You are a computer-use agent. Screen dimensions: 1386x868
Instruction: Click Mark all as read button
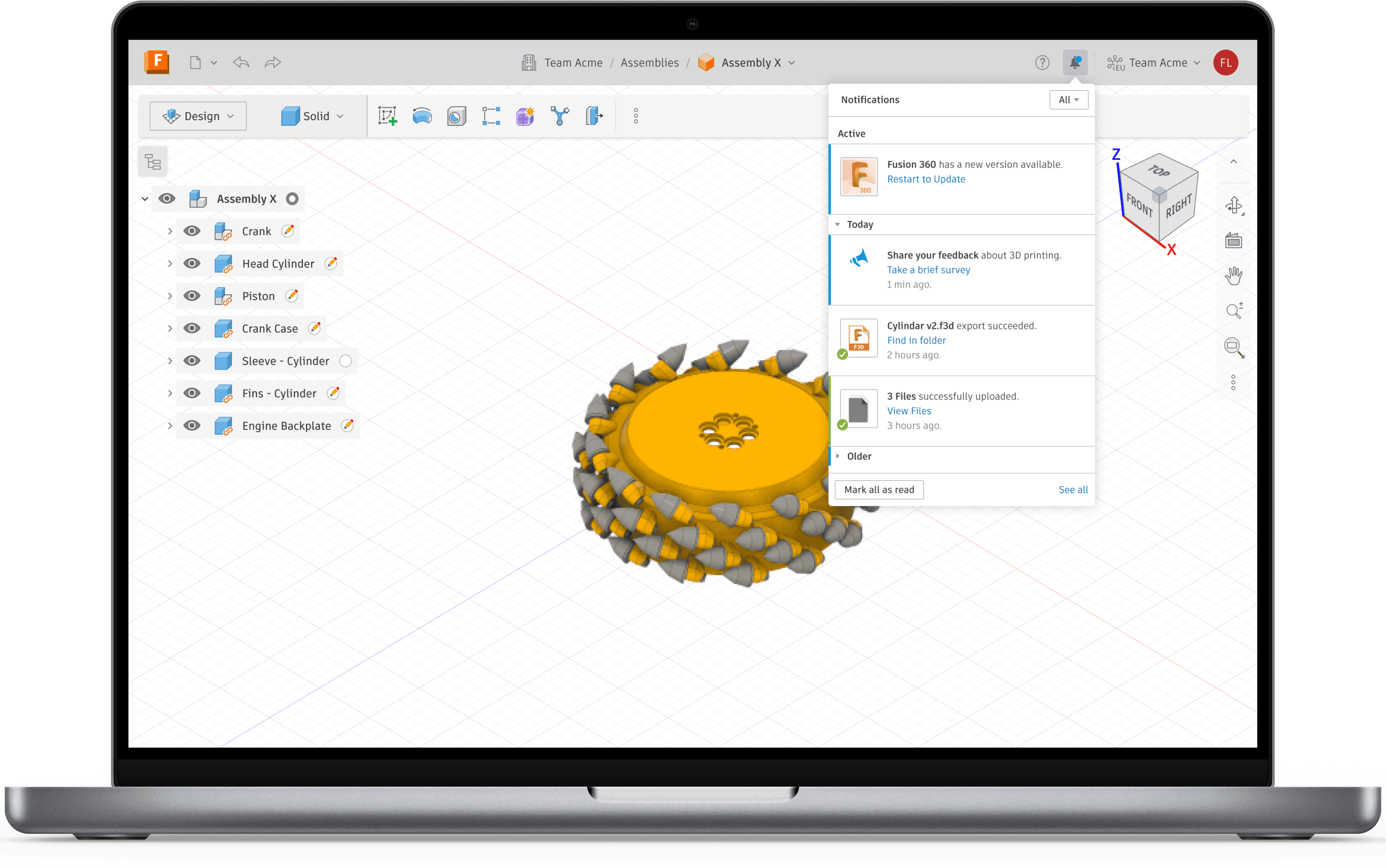coord(879,490)
